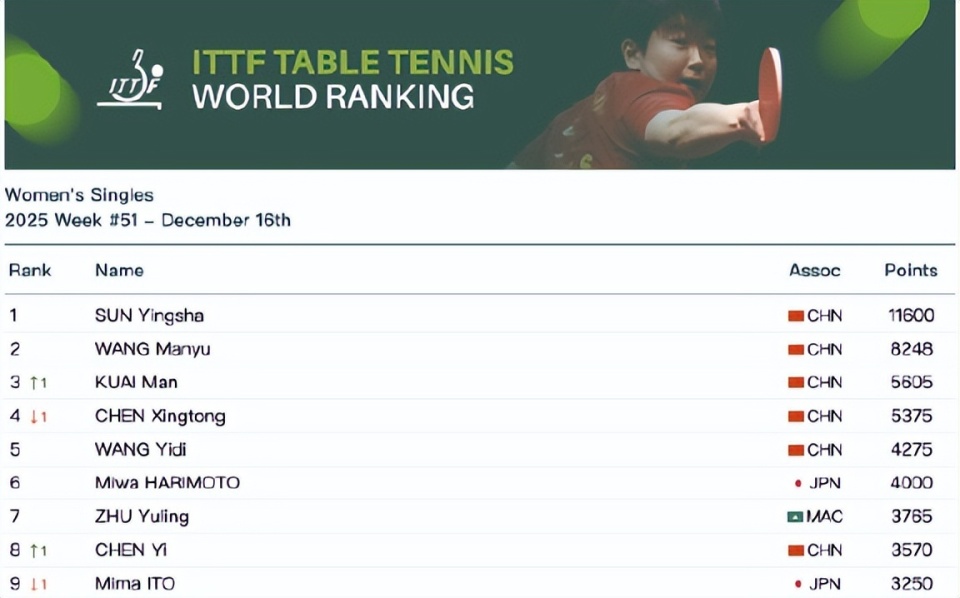Viewport: 960px width, 598px height.
Task: Click the Japan flag next to Miwa HARIMOTO
Action: 797,483
